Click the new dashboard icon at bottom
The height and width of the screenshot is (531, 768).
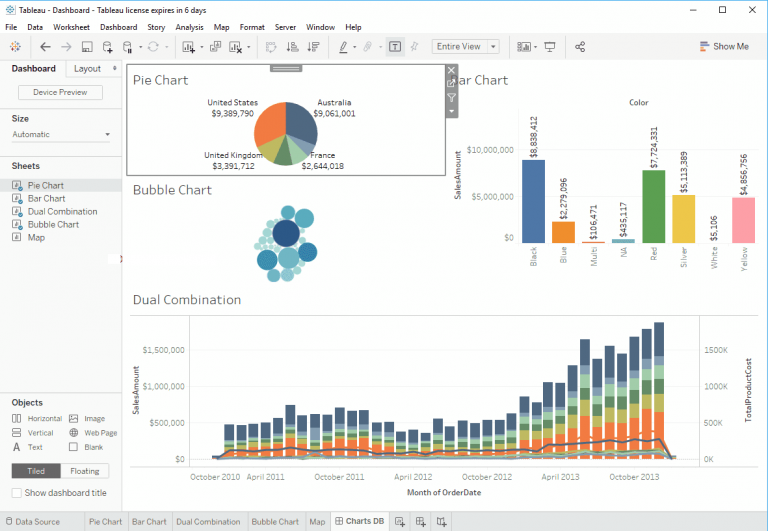(x=421, y=522)
